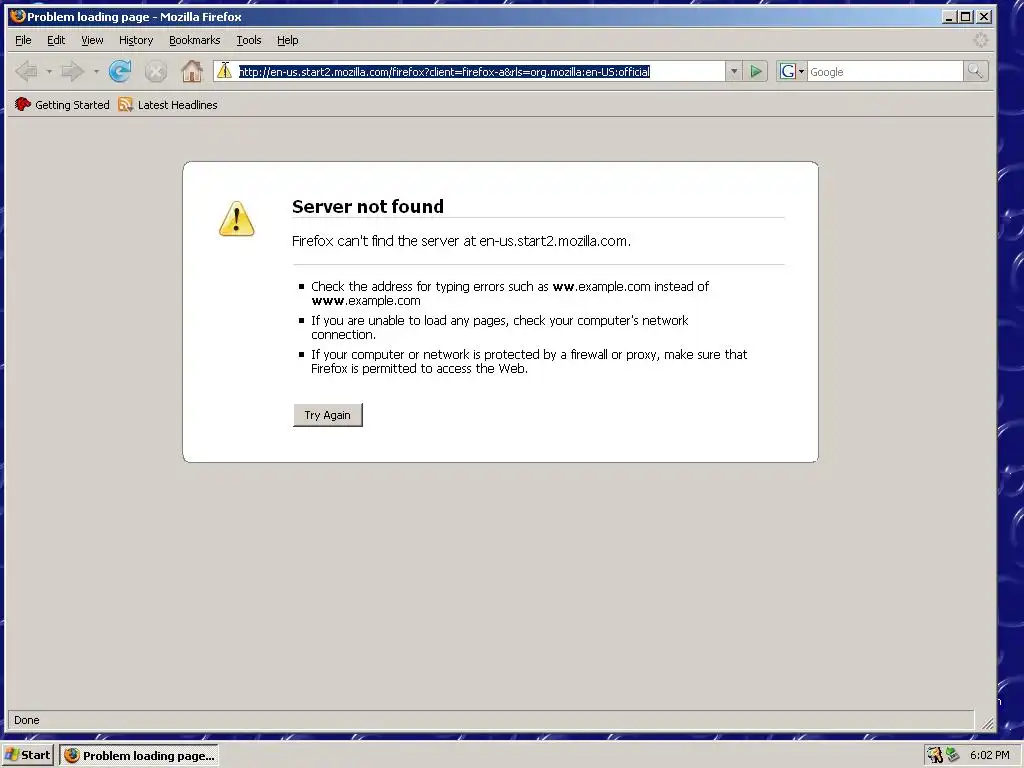
Task: Click the window resize grip corner
Action: 987,723
